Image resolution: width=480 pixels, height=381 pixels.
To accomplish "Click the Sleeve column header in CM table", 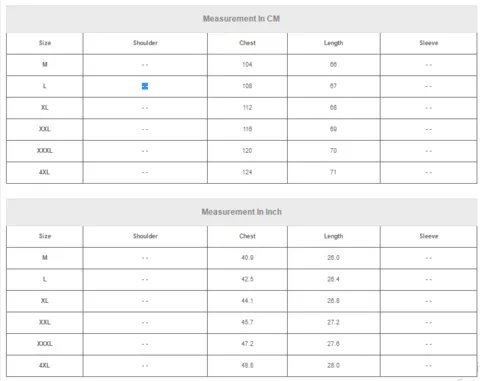I will (429, 43).
